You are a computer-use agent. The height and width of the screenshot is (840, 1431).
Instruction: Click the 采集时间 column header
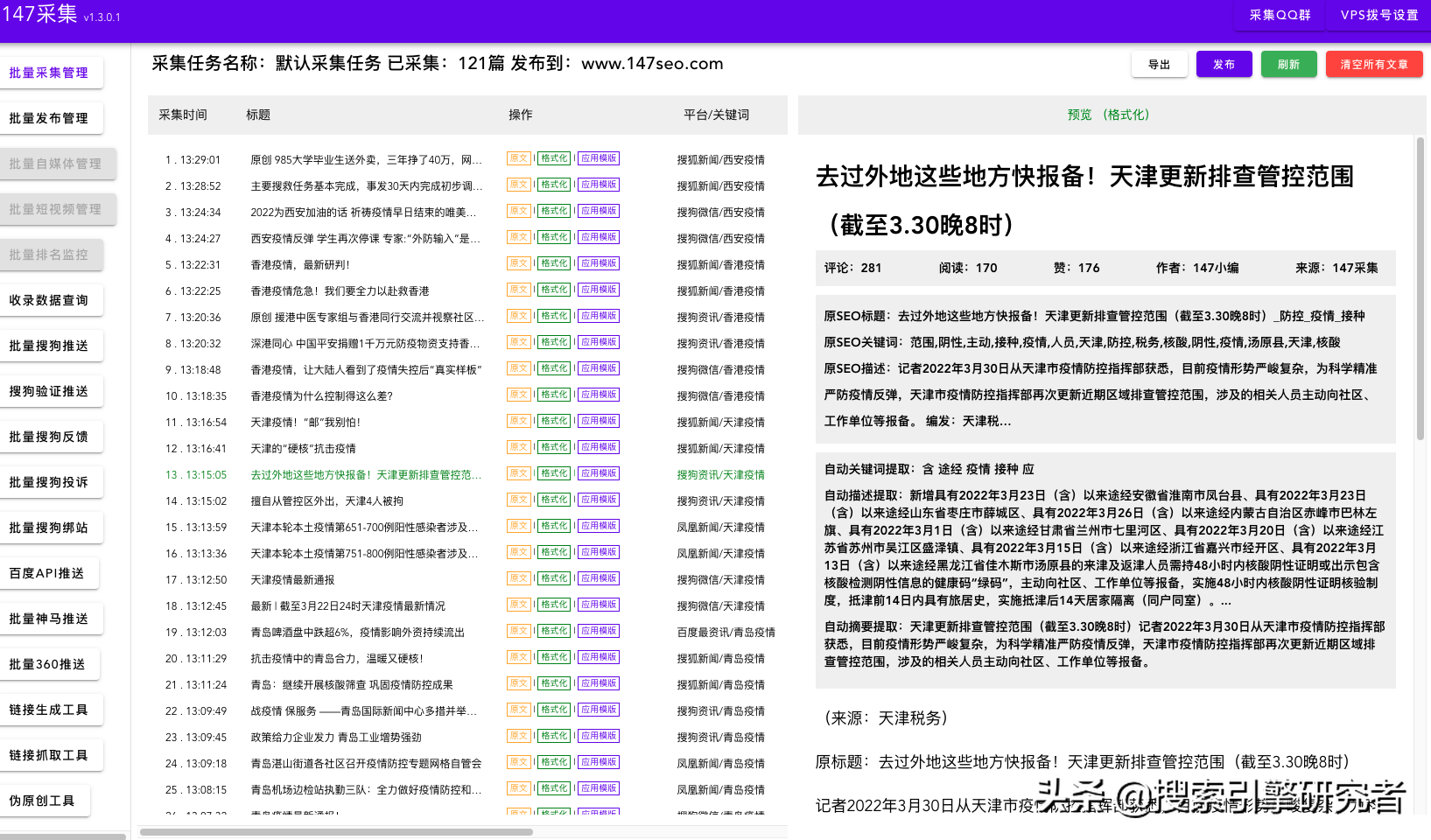(x=183, y=115)
